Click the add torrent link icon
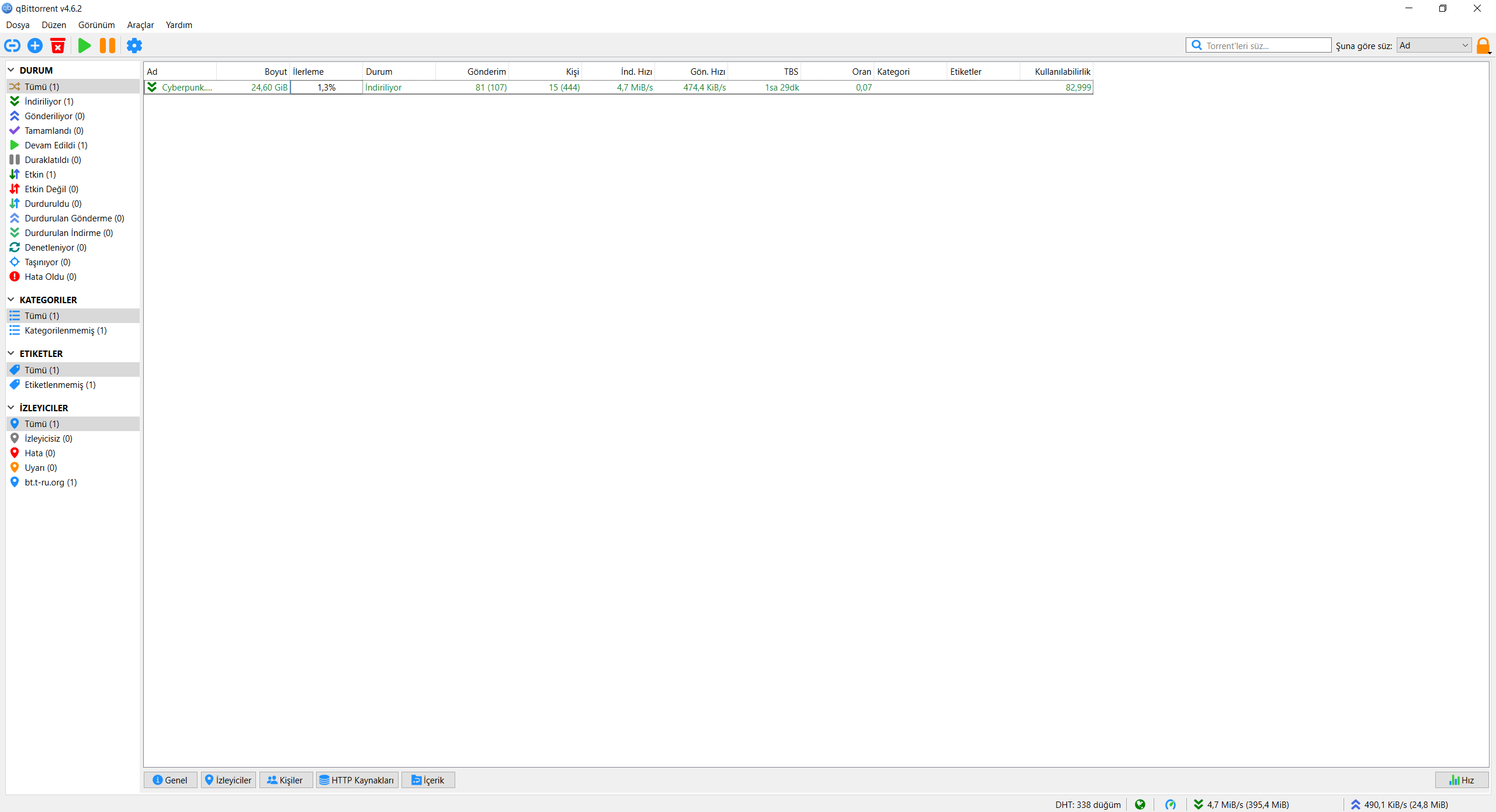This screenshot has width=1496, height=812. coord(12,46)
